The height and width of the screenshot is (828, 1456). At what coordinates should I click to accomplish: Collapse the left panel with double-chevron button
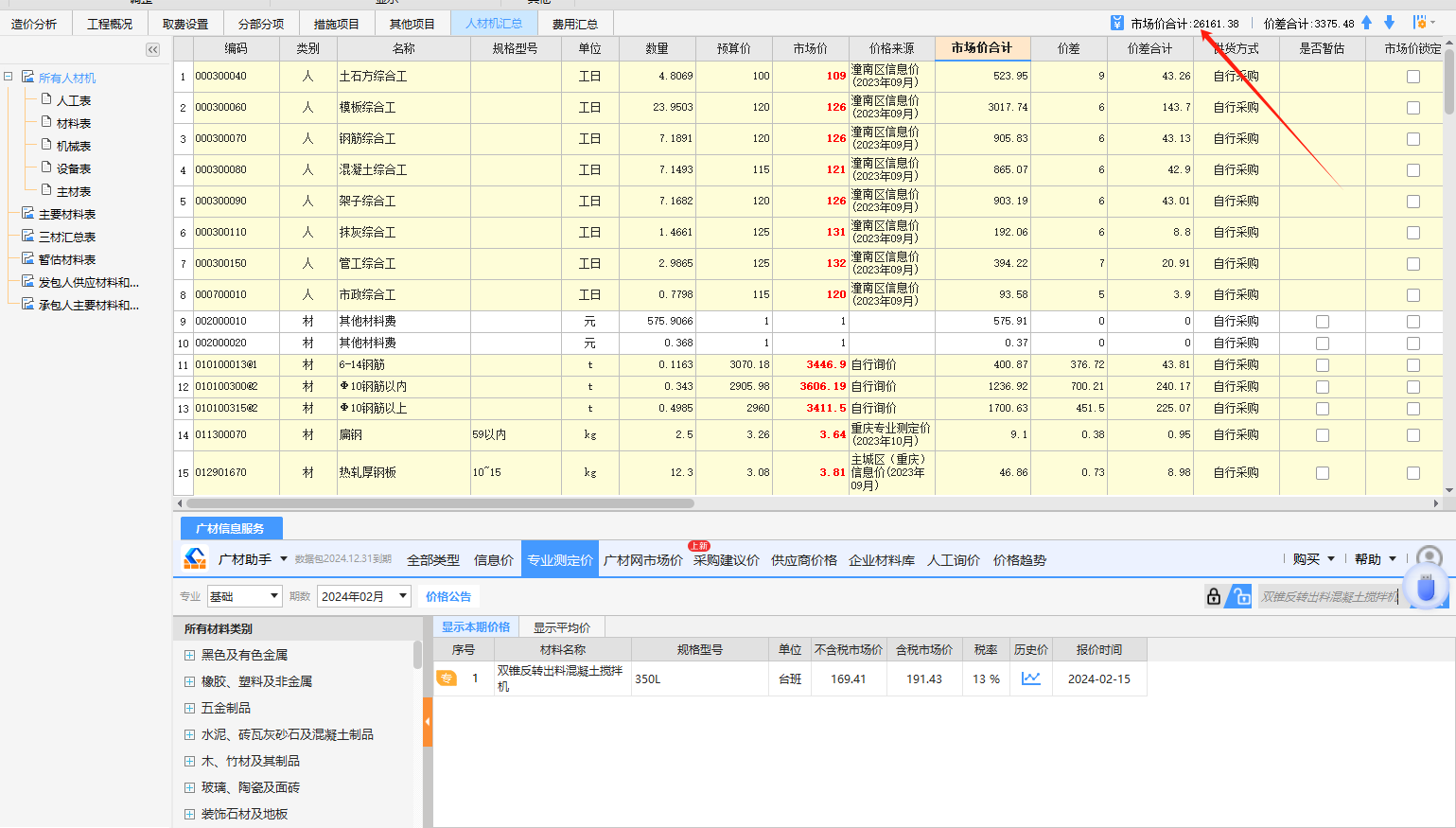152,49
